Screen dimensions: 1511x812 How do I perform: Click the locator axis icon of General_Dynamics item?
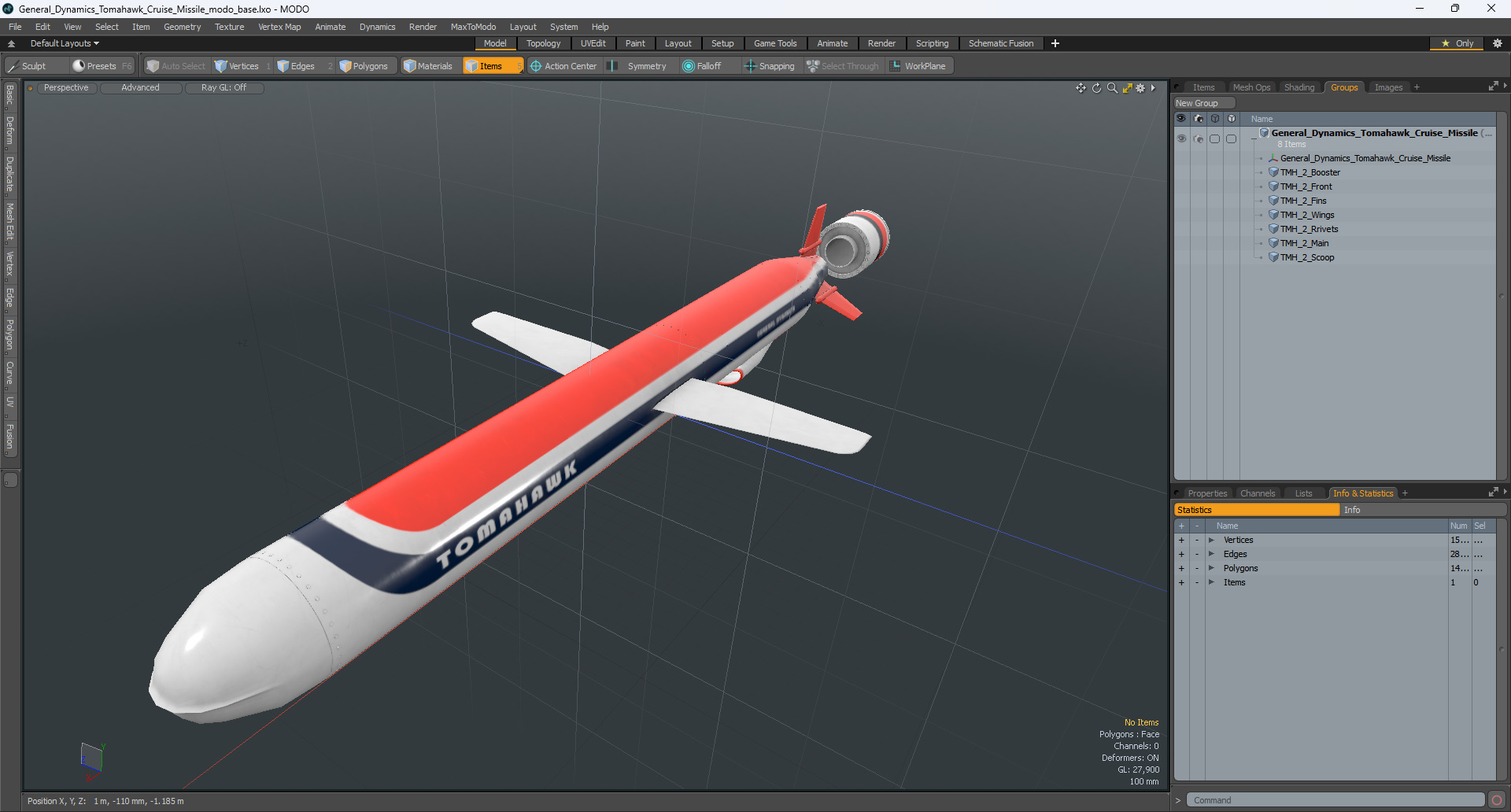[x=1273, y=158]
